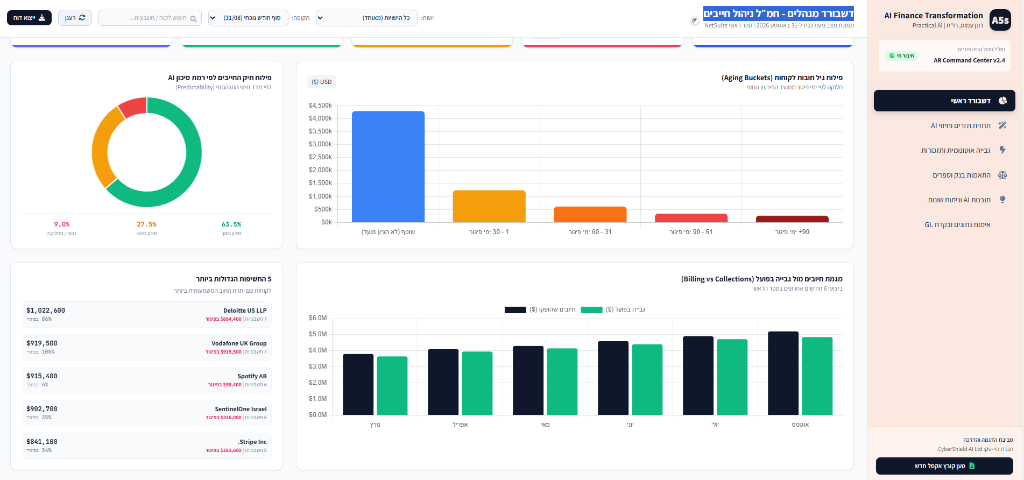Click the A5s logo badge
This screenshot has width=1024, height=480.
[1000, 20]
